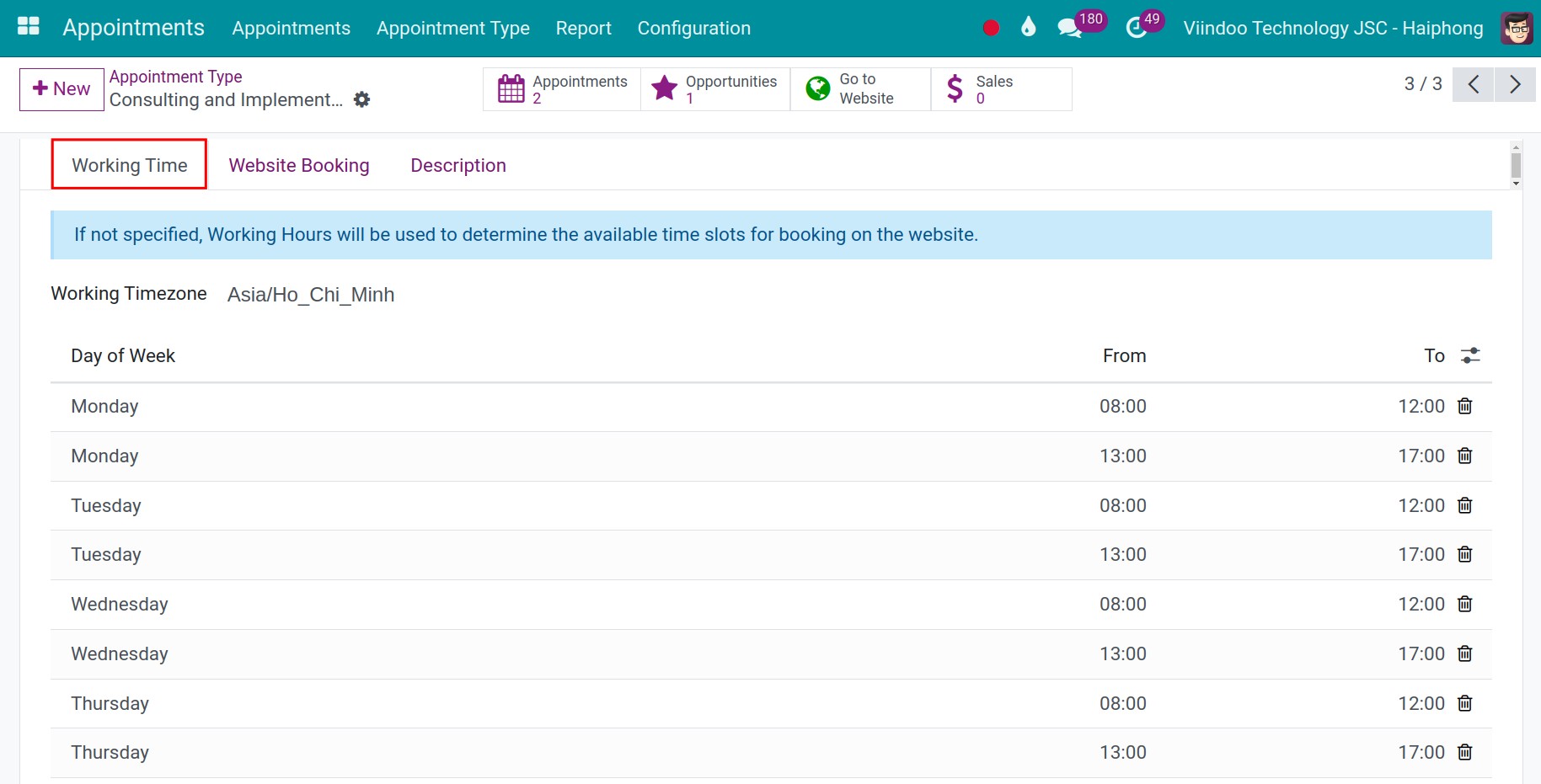Click the water drop icon in top bar
The image size is (1541, 784).
[x=1028, y=27]
